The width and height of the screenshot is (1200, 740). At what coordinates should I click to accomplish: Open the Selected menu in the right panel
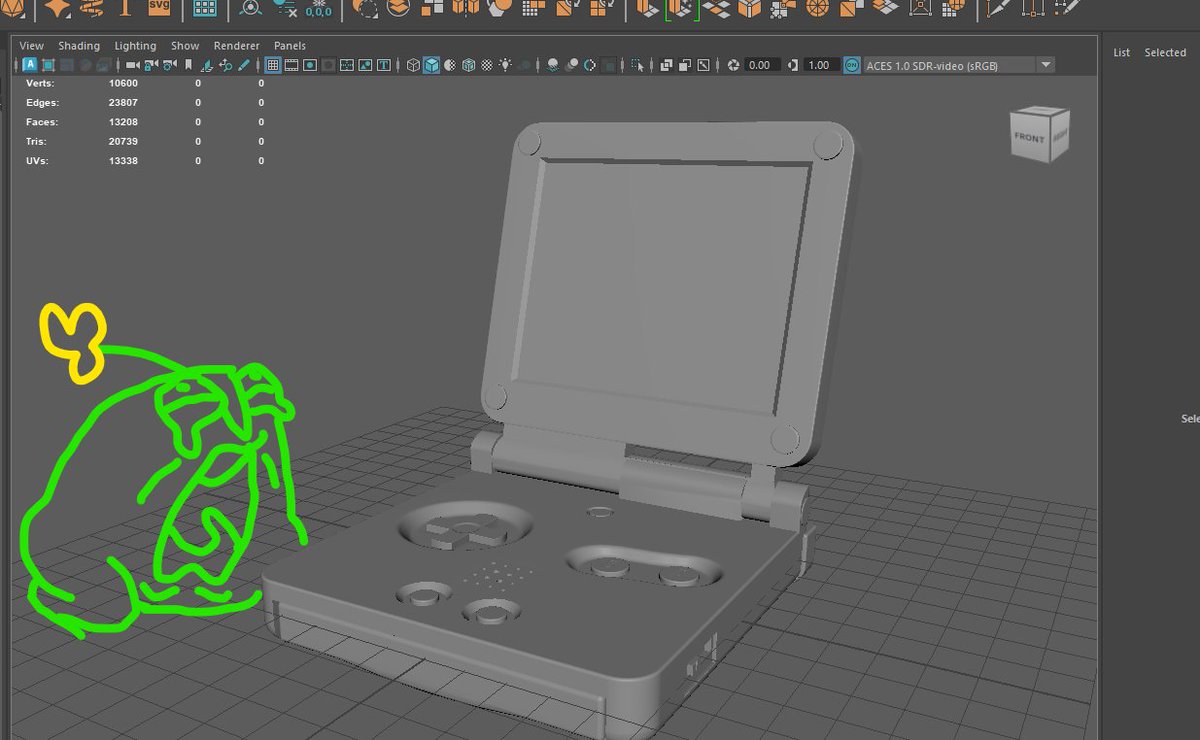click(1165, 53)
